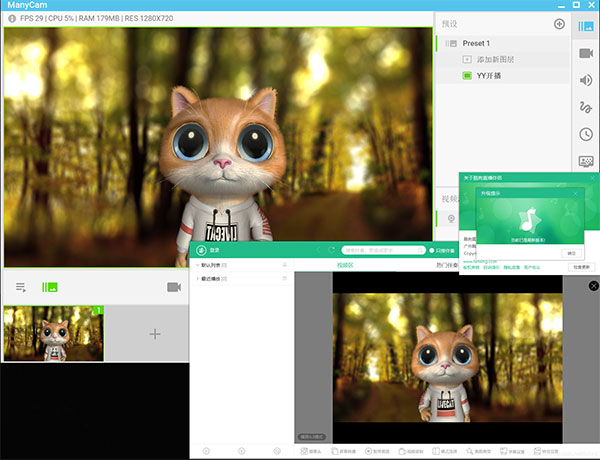
Task: Click the 检查更新 button in About dialog
Action: [582, 267]
